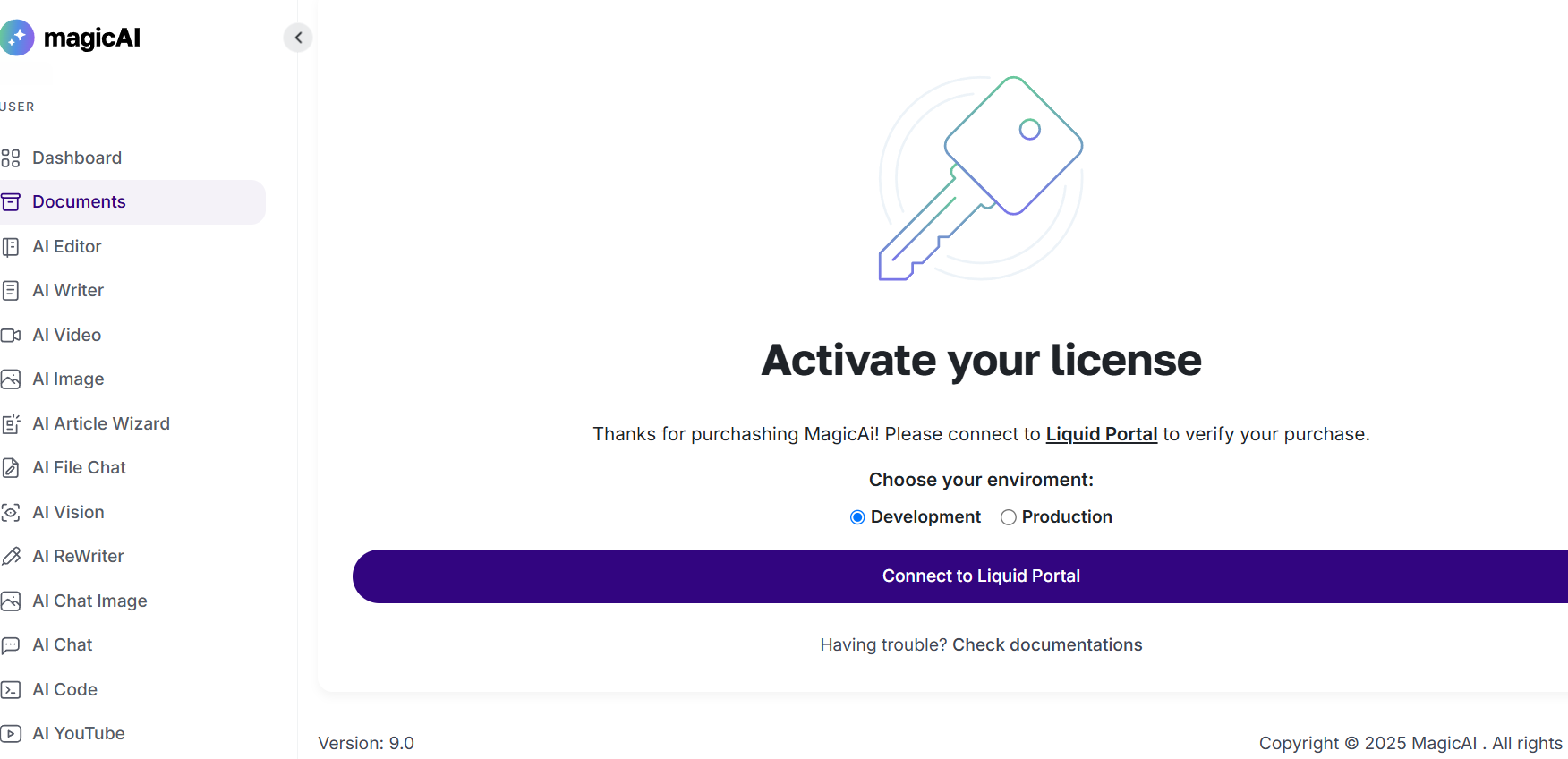
Task: Click the AI Code terminal icon
Action: (x=11, y=690)
